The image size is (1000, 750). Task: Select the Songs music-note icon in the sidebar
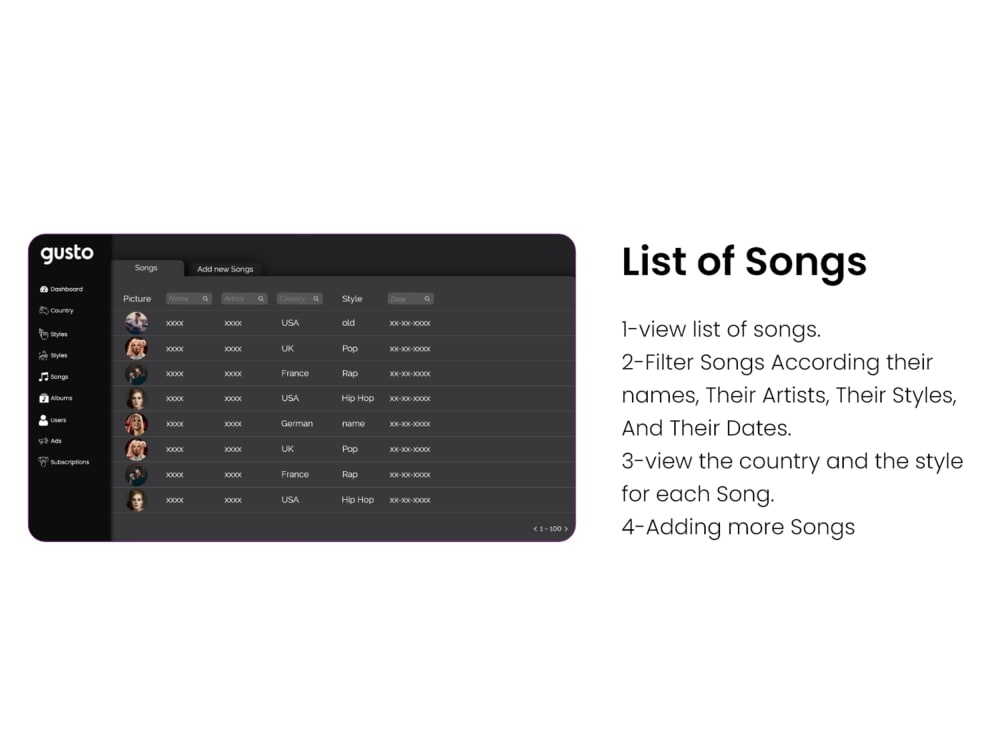coord(42,377)
